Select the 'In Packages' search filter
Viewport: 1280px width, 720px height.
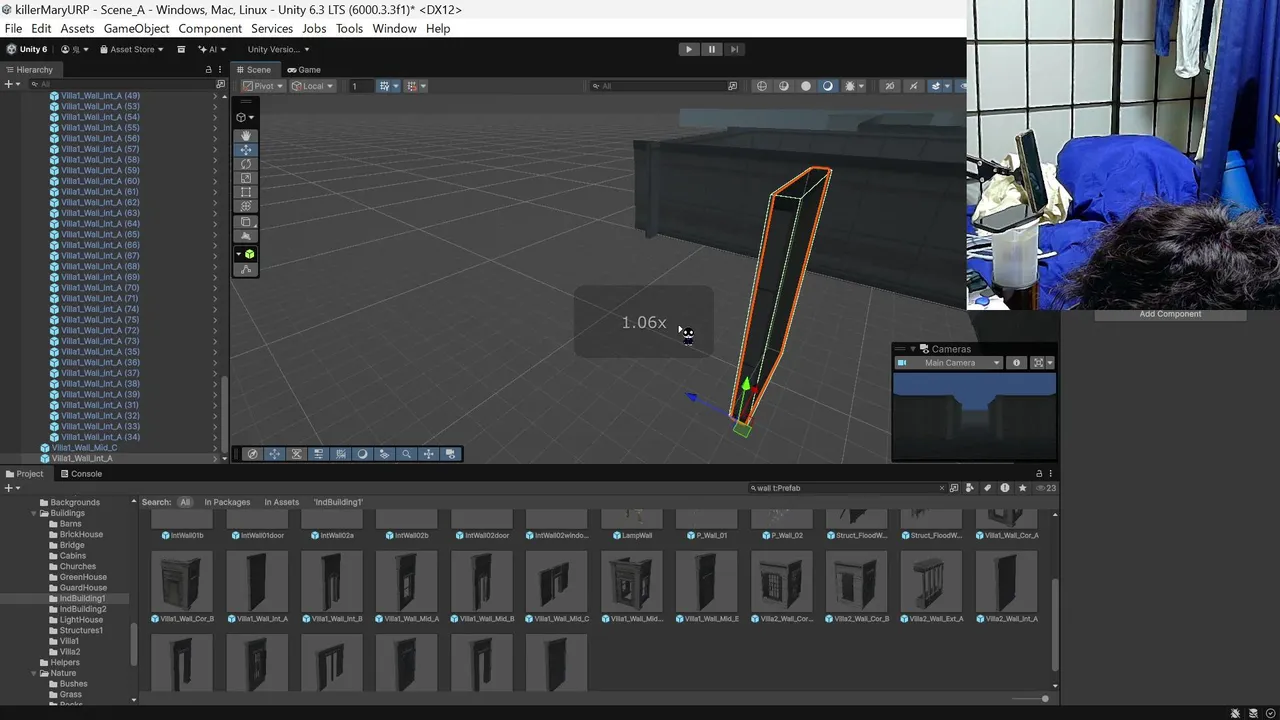pyautogui.click(x=227, y=502)
